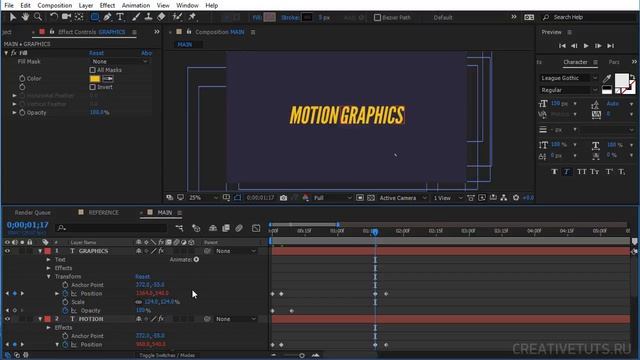
Task: Open Character panel fill color swatch
Action: tap(621, 80)
